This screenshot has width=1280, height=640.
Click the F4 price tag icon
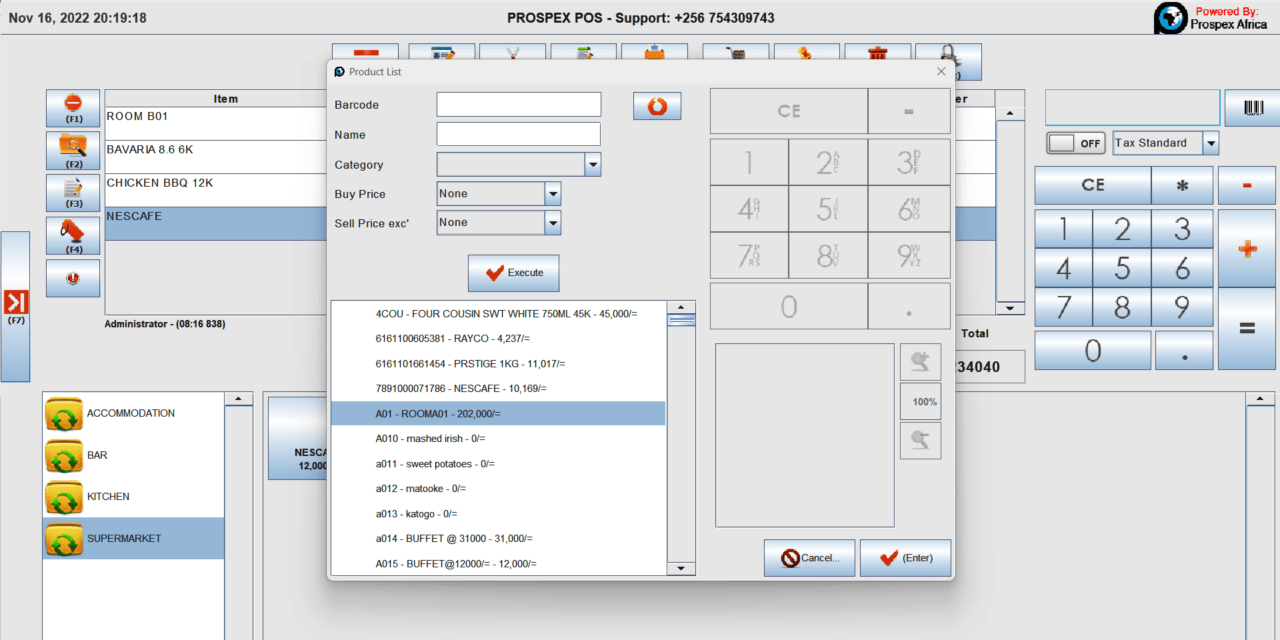72,236
